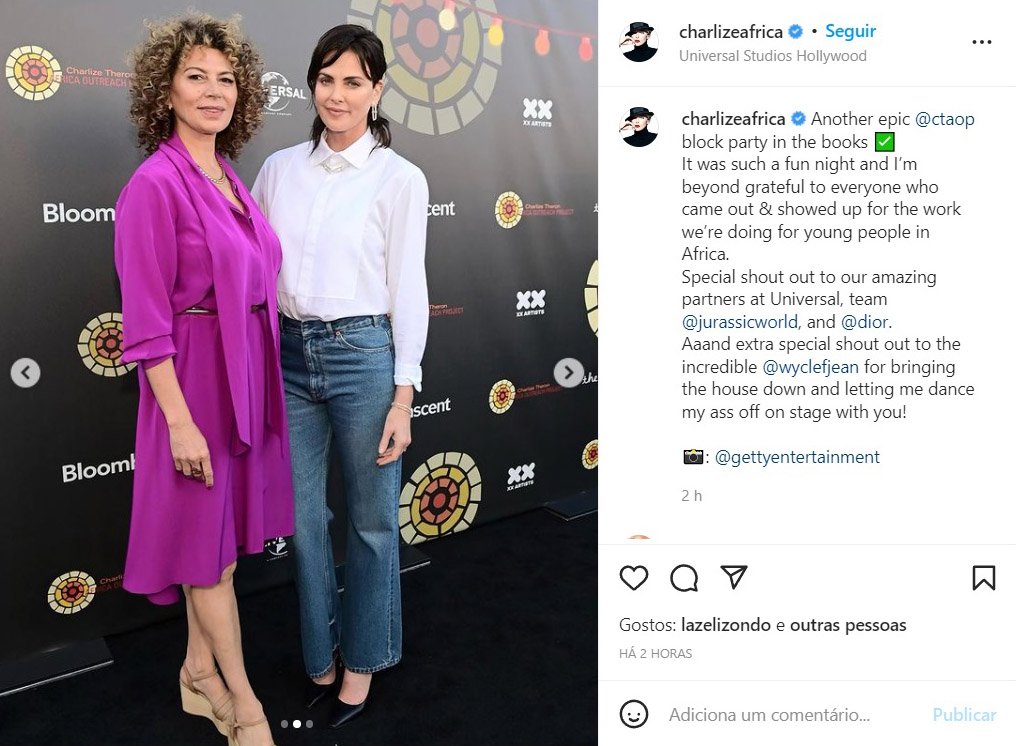Save post with bookmark icon
Image resolution: width=1016 pixels, height=746 pixels.
pos(983,577)
